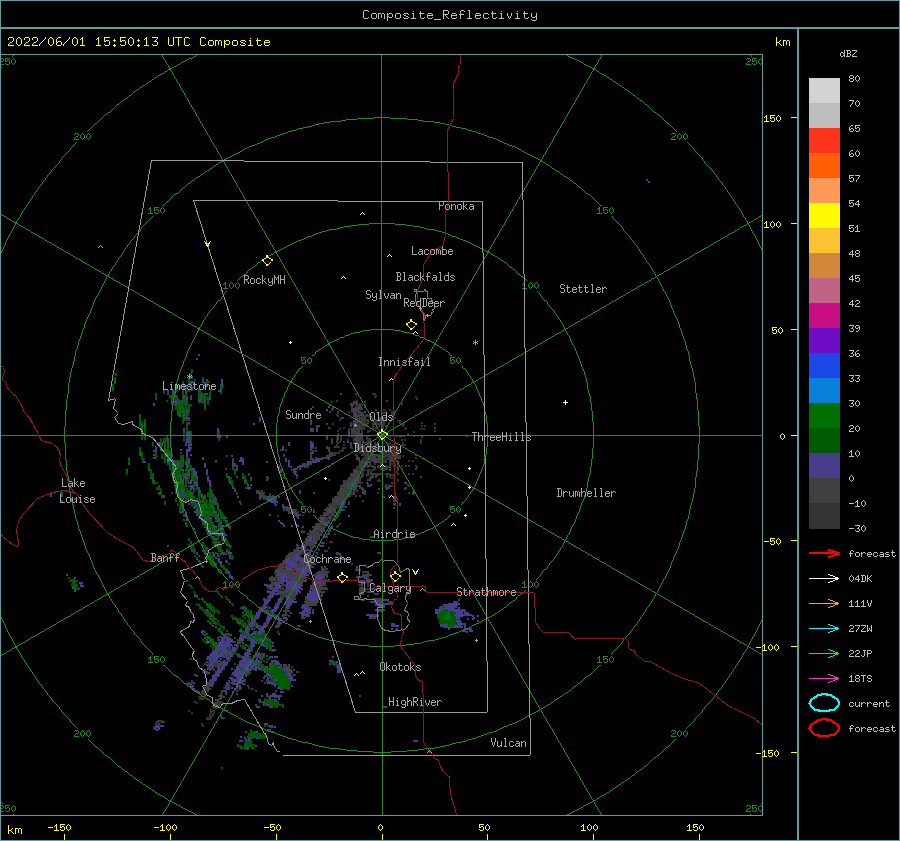This screenshot has width=900, height=841.
Task: Click the light blue 30-33 dBZ swatch
Action: 824,391
